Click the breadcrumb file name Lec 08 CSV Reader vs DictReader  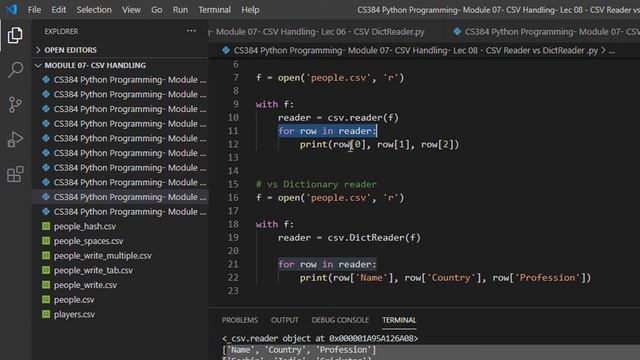(416, 50)
